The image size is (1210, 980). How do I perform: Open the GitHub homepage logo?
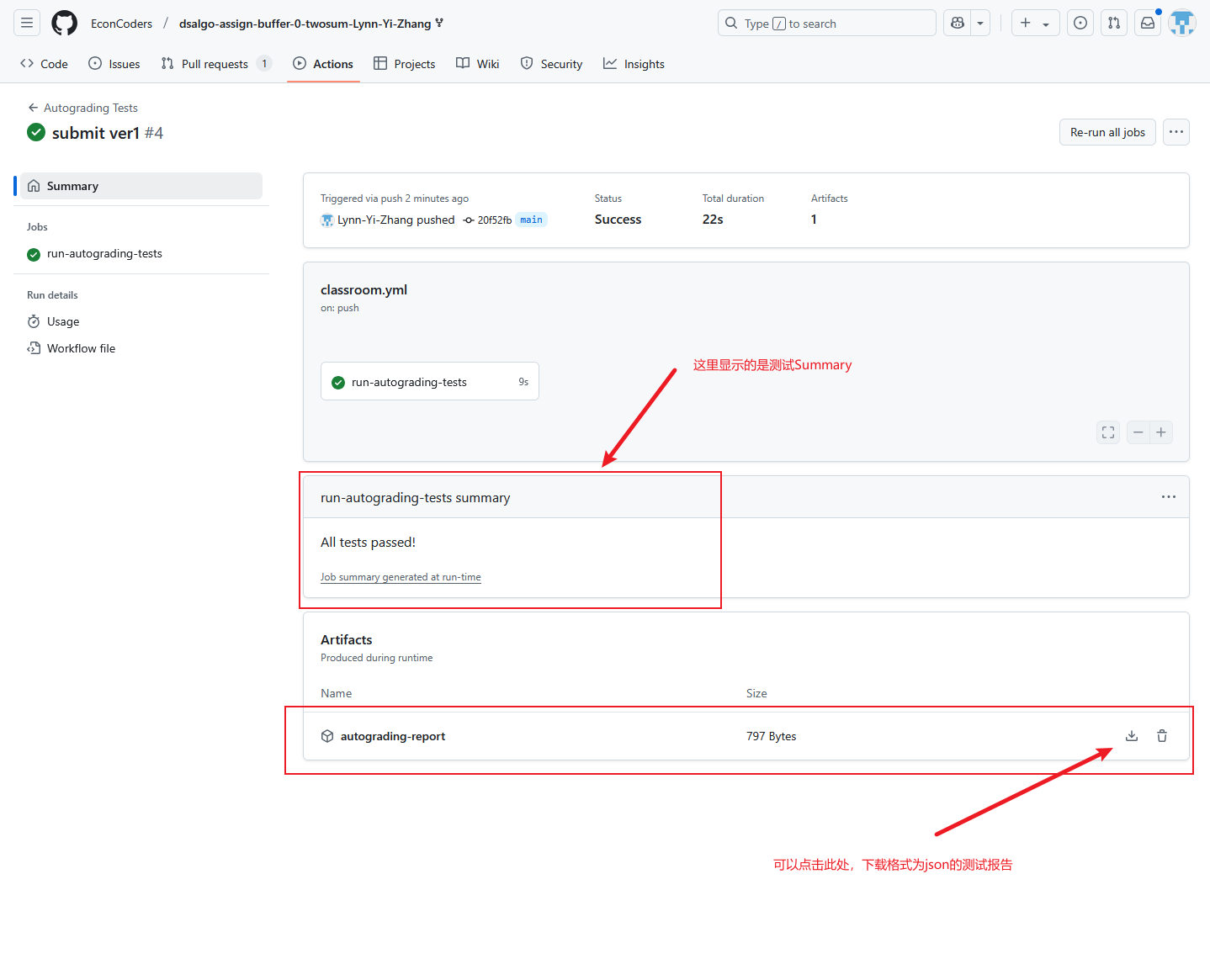65,24
